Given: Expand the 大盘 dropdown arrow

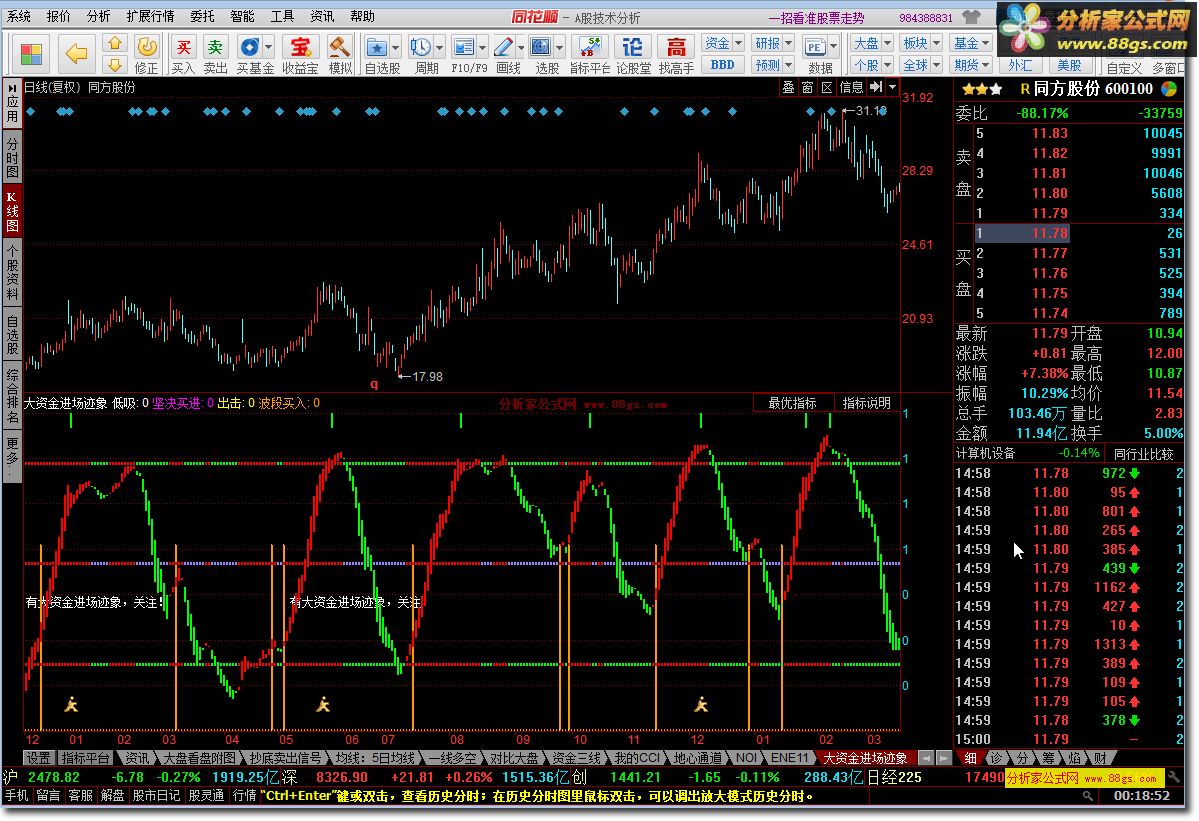Looking at the screenshot, I should (887, 44).
